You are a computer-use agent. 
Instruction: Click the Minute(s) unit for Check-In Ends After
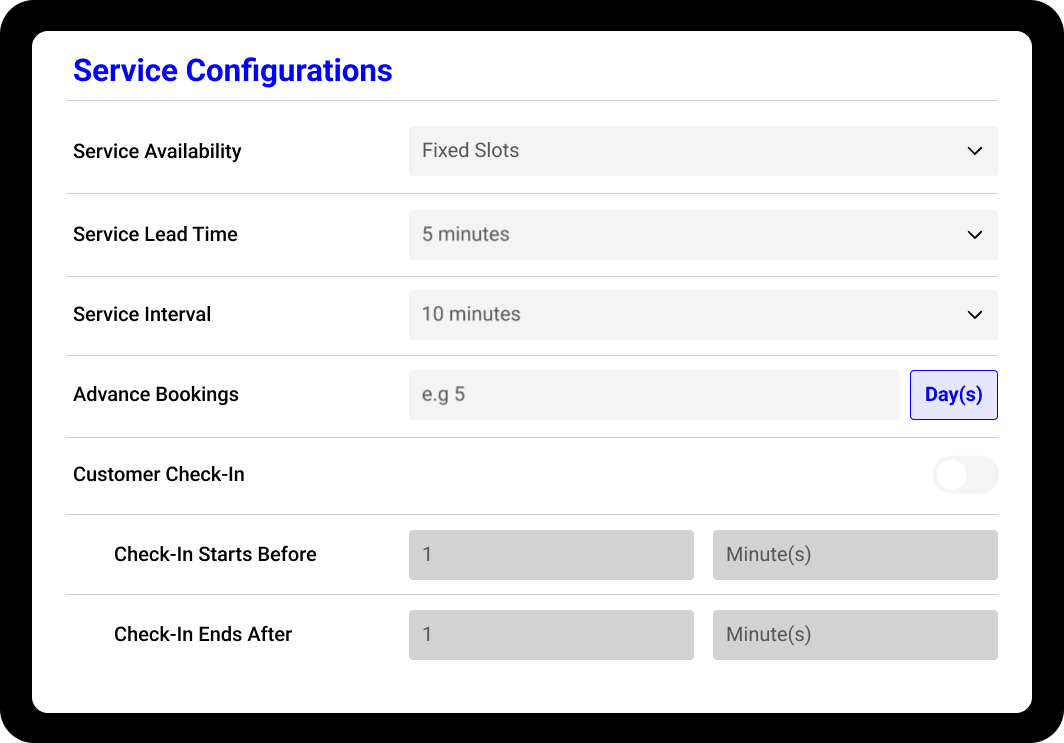(x=855, y=635)
